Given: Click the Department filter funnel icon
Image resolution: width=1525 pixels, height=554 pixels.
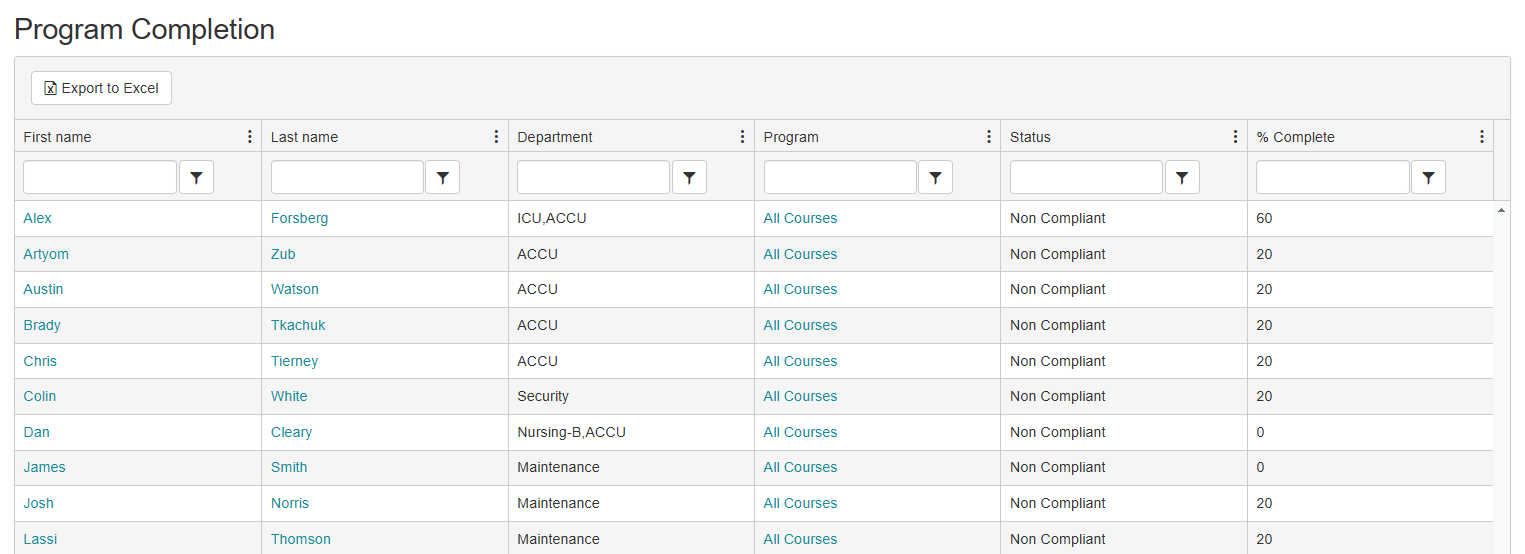Looking at the screenshot, I should (x=689, y=177).
